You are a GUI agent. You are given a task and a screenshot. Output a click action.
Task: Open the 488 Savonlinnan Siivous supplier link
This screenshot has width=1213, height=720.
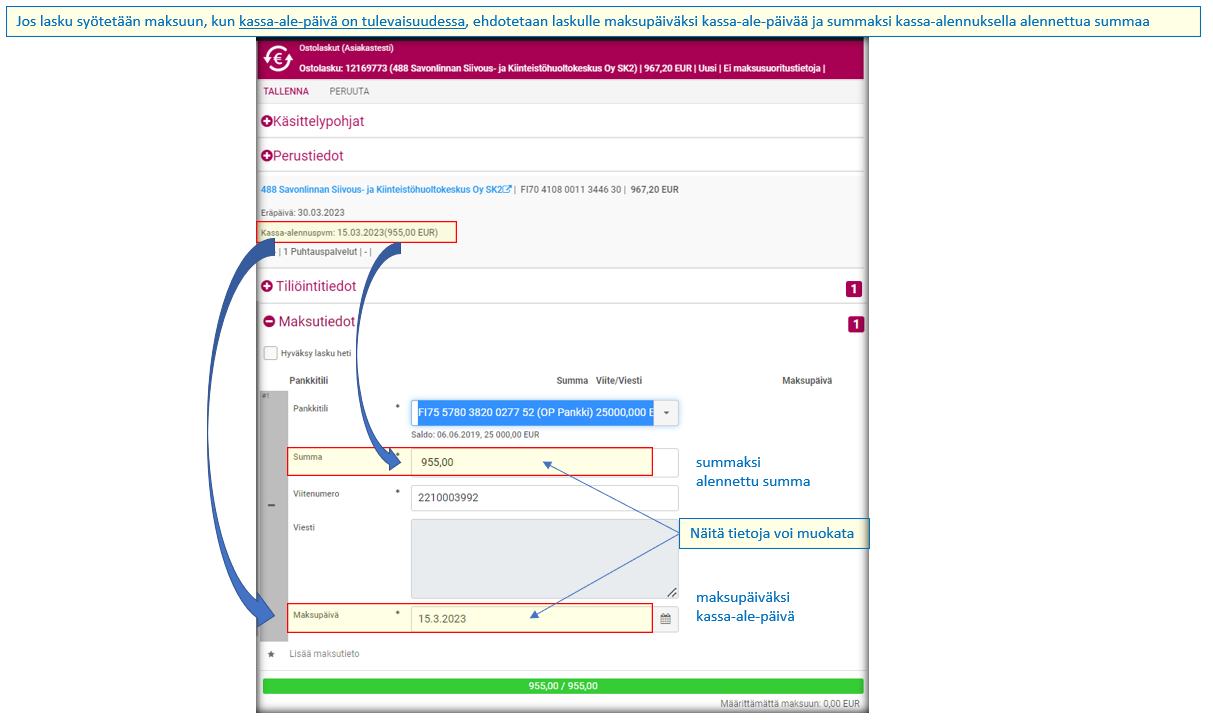[x=381, y=189]
